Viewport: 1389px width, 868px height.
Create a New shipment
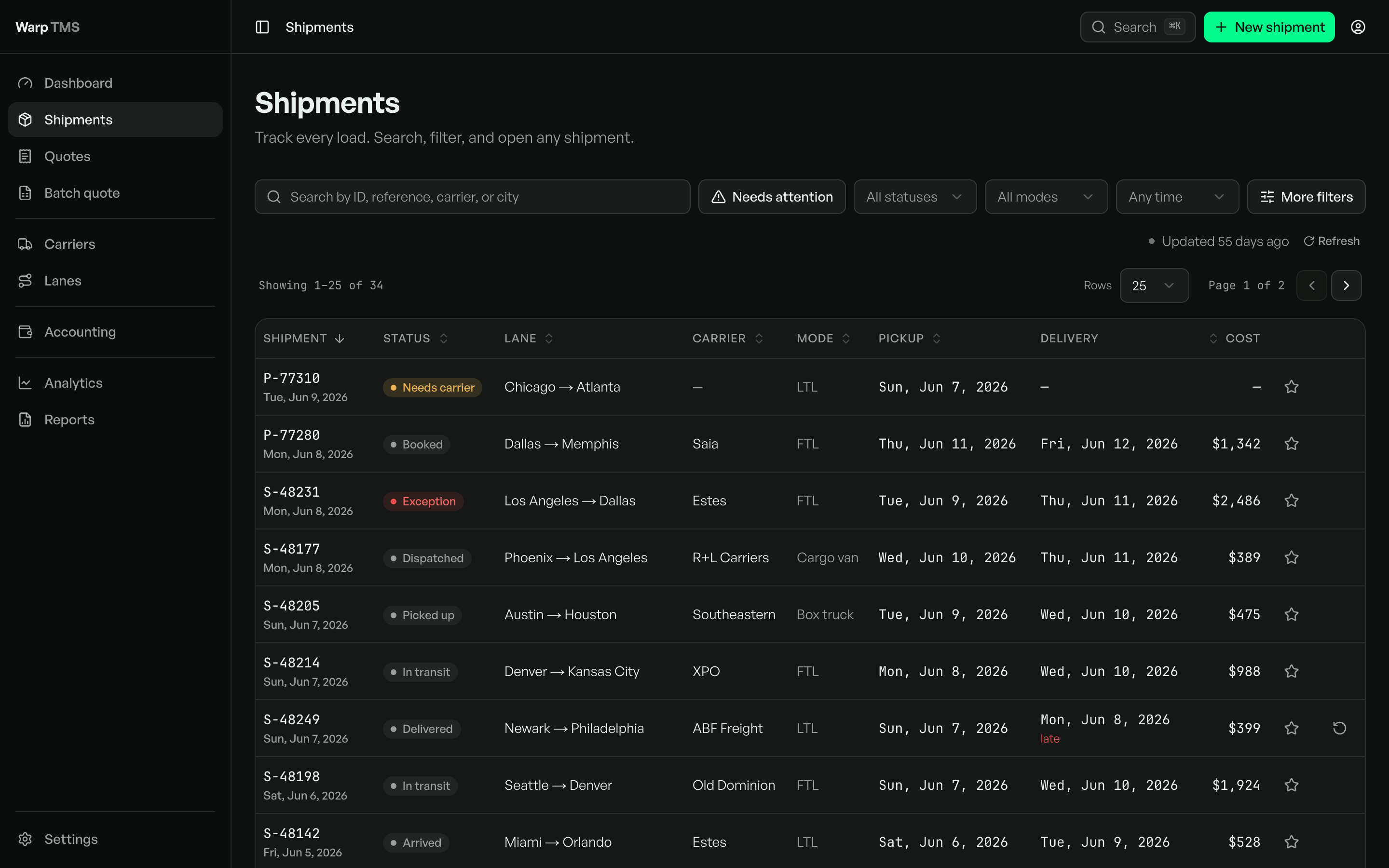coord(1268,27)
